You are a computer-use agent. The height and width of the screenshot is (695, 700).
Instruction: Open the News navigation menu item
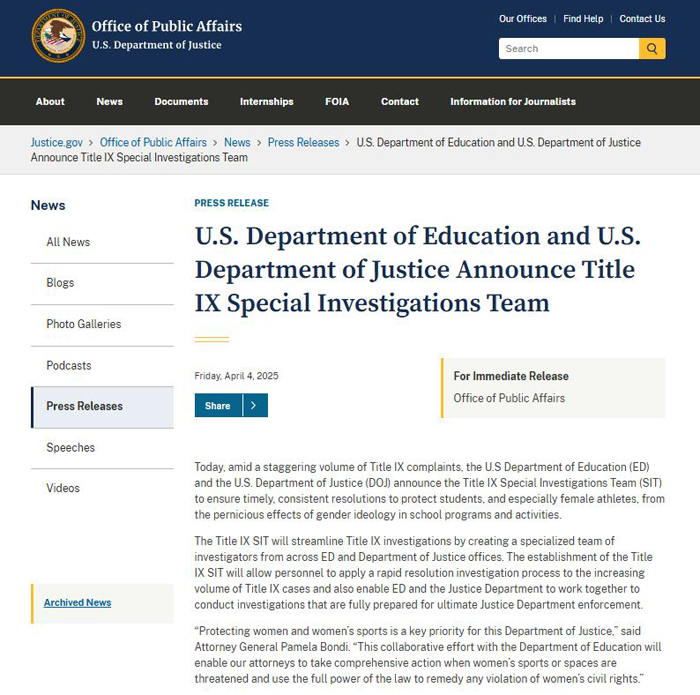pyautogui.click(x=109, y=101)
